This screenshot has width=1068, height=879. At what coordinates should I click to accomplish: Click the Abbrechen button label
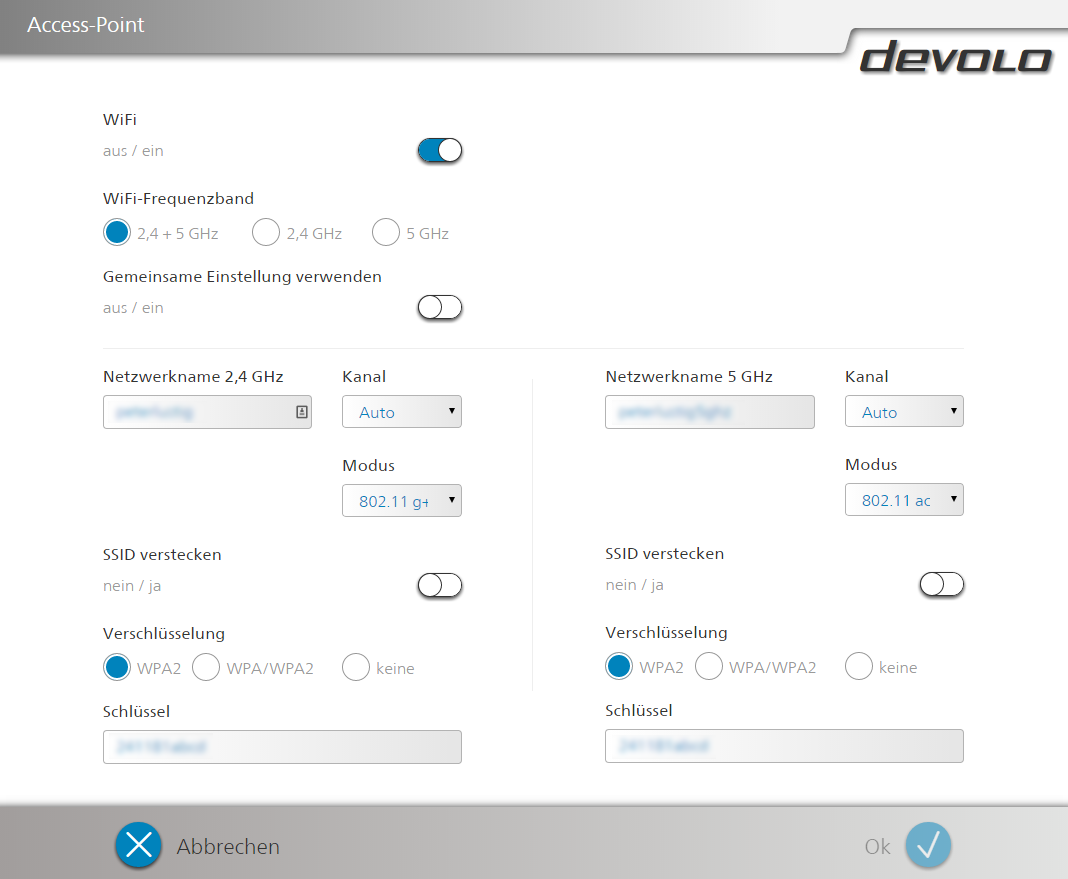click(x=228, y=847)
